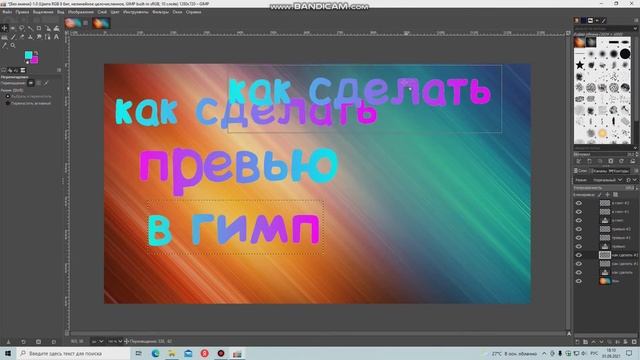Open the layer blend mode dropdown
This screenshot has width=640, height=360.
(608, 180)
